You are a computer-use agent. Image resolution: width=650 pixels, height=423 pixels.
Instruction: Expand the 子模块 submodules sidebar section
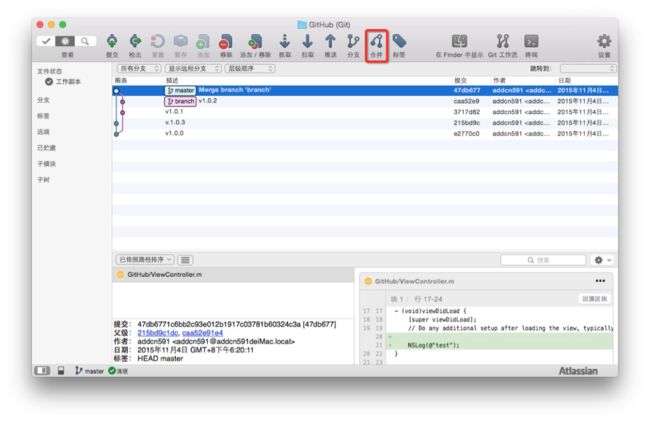pos(46,164)
